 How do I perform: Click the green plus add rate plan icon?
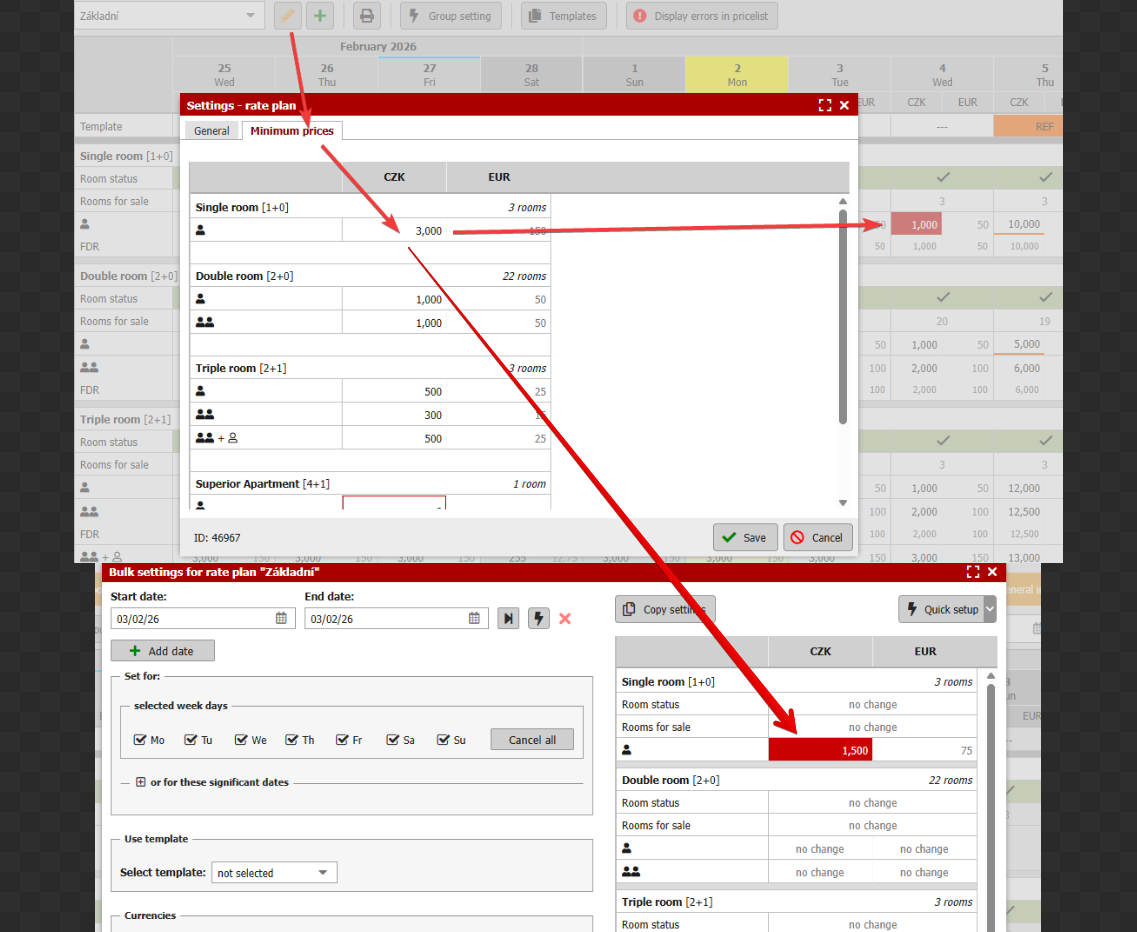pos(319,16)
